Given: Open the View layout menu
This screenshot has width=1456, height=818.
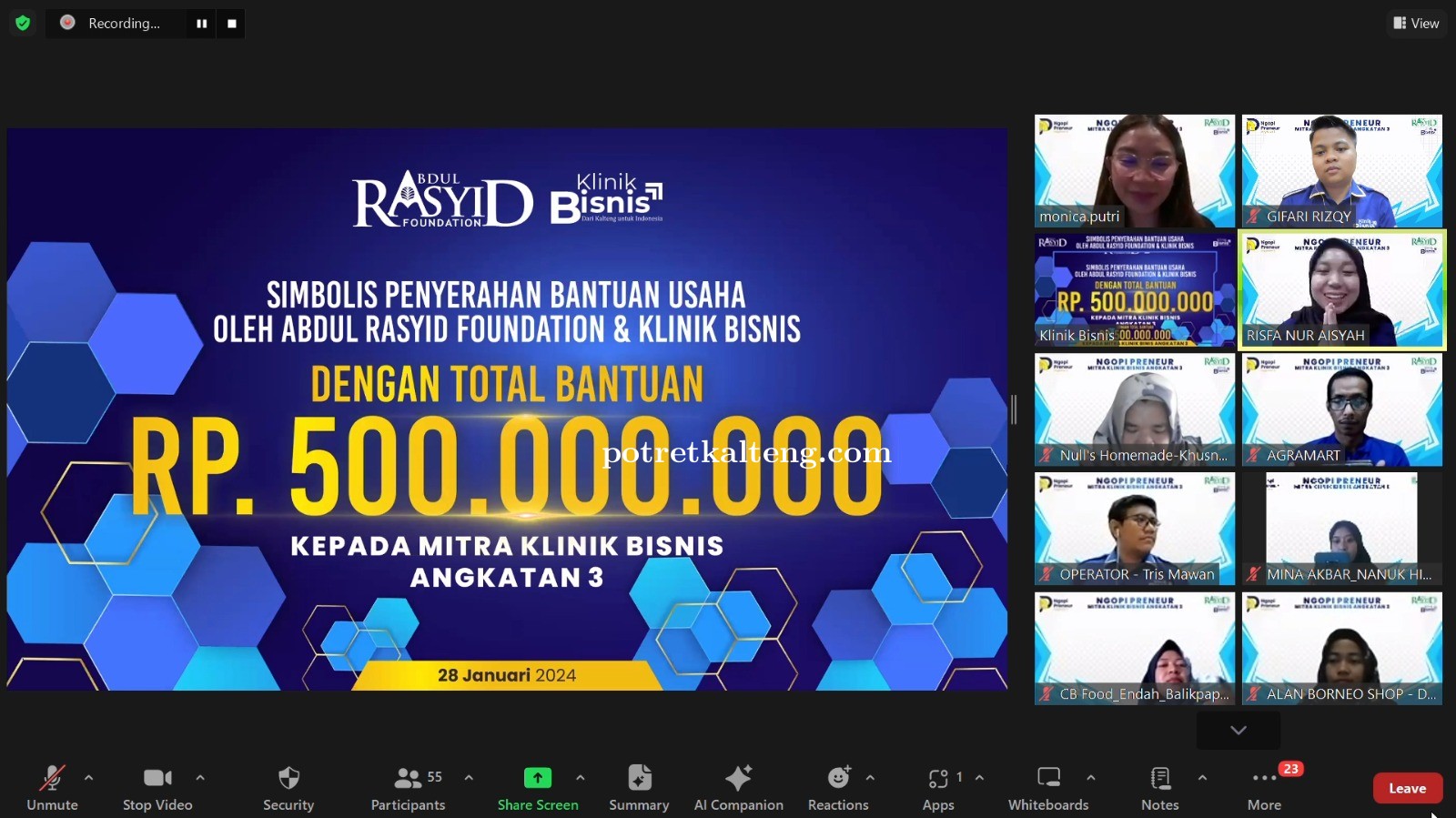Looking at the screenshot, I should pyautogui.click(x=1416, y=23).
